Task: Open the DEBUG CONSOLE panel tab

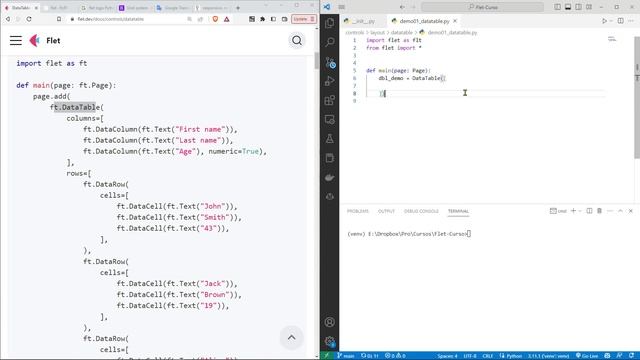Action: click(x=421, y=211)
